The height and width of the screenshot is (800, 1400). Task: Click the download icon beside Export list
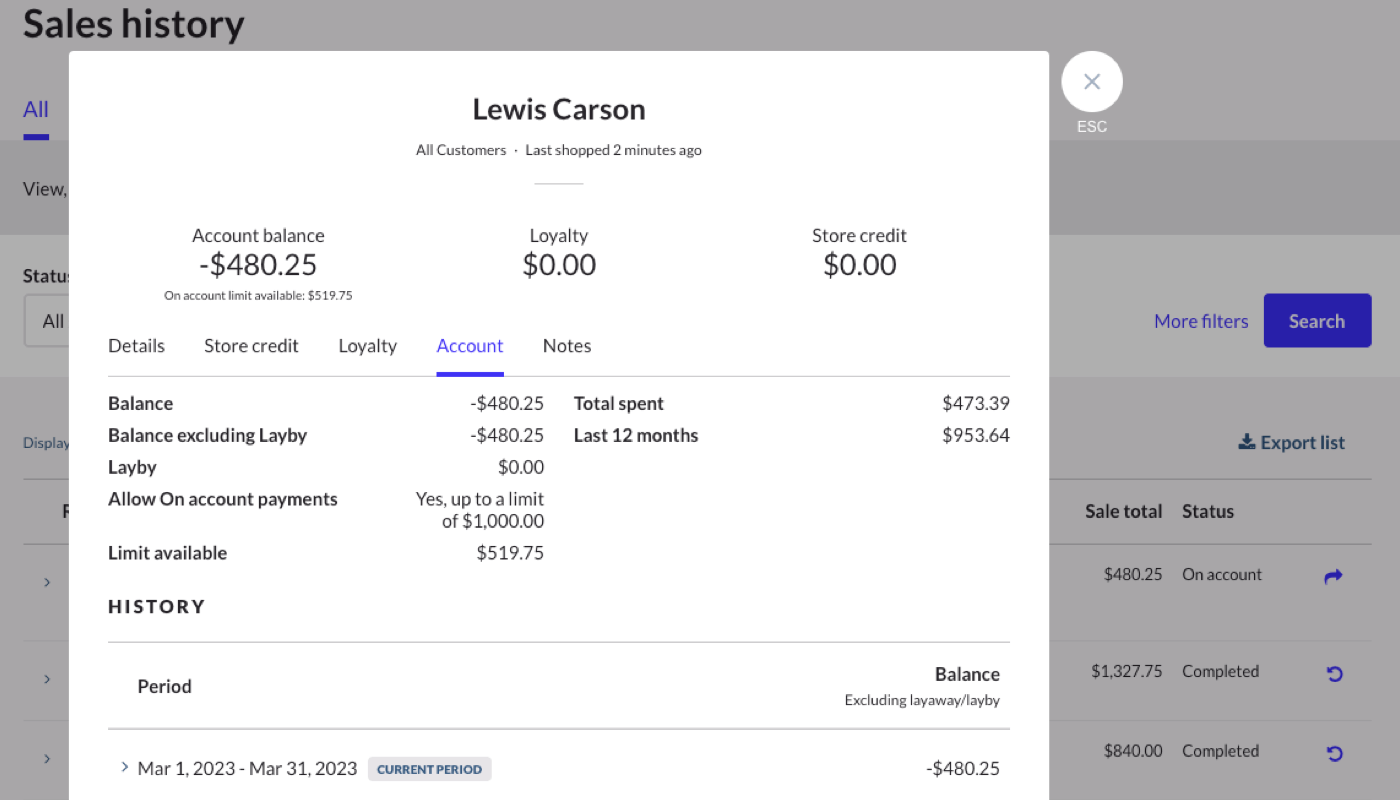point(1246,442)
